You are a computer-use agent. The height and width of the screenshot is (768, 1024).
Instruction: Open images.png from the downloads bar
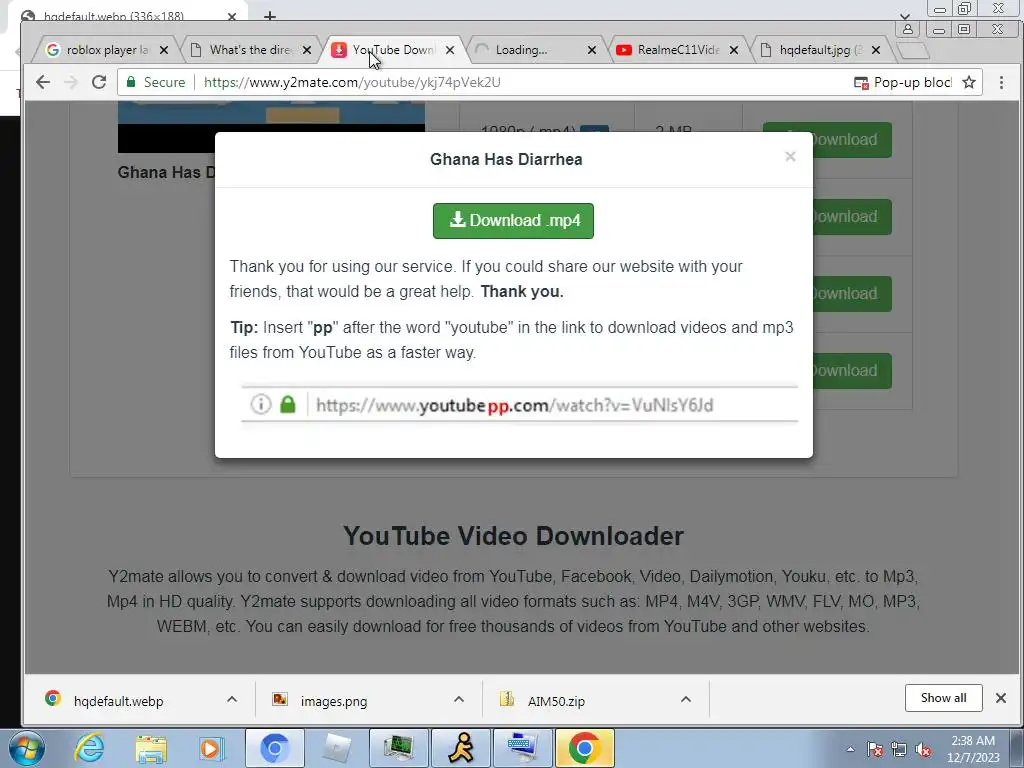[x=333, y=701]
